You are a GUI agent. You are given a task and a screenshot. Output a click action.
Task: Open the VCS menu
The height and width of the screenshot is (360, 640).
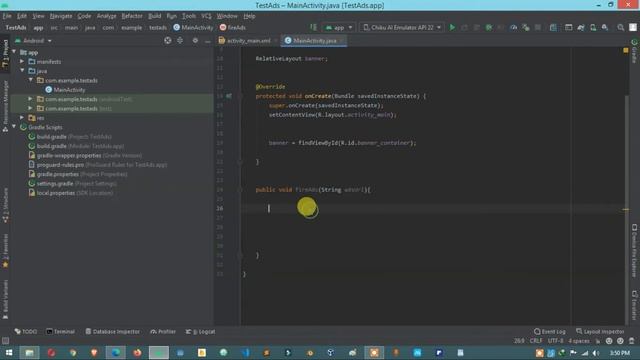click(x=206, y=16)
